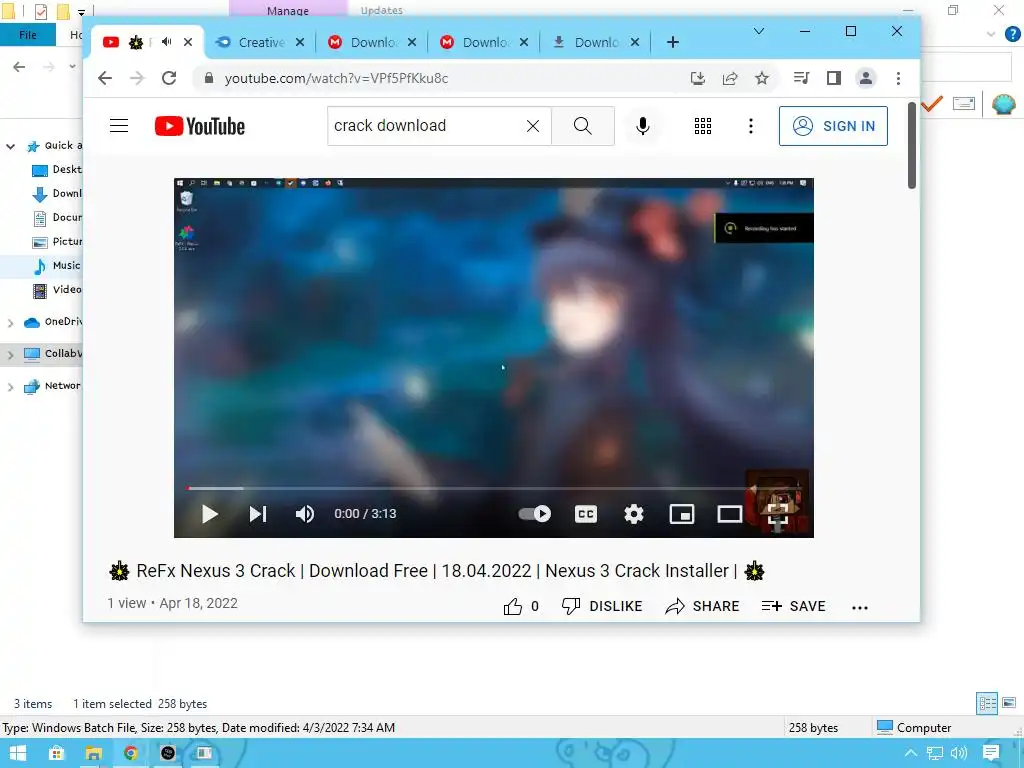
Task: Bookmark this page with the star
Action: [x=761, y=78]
